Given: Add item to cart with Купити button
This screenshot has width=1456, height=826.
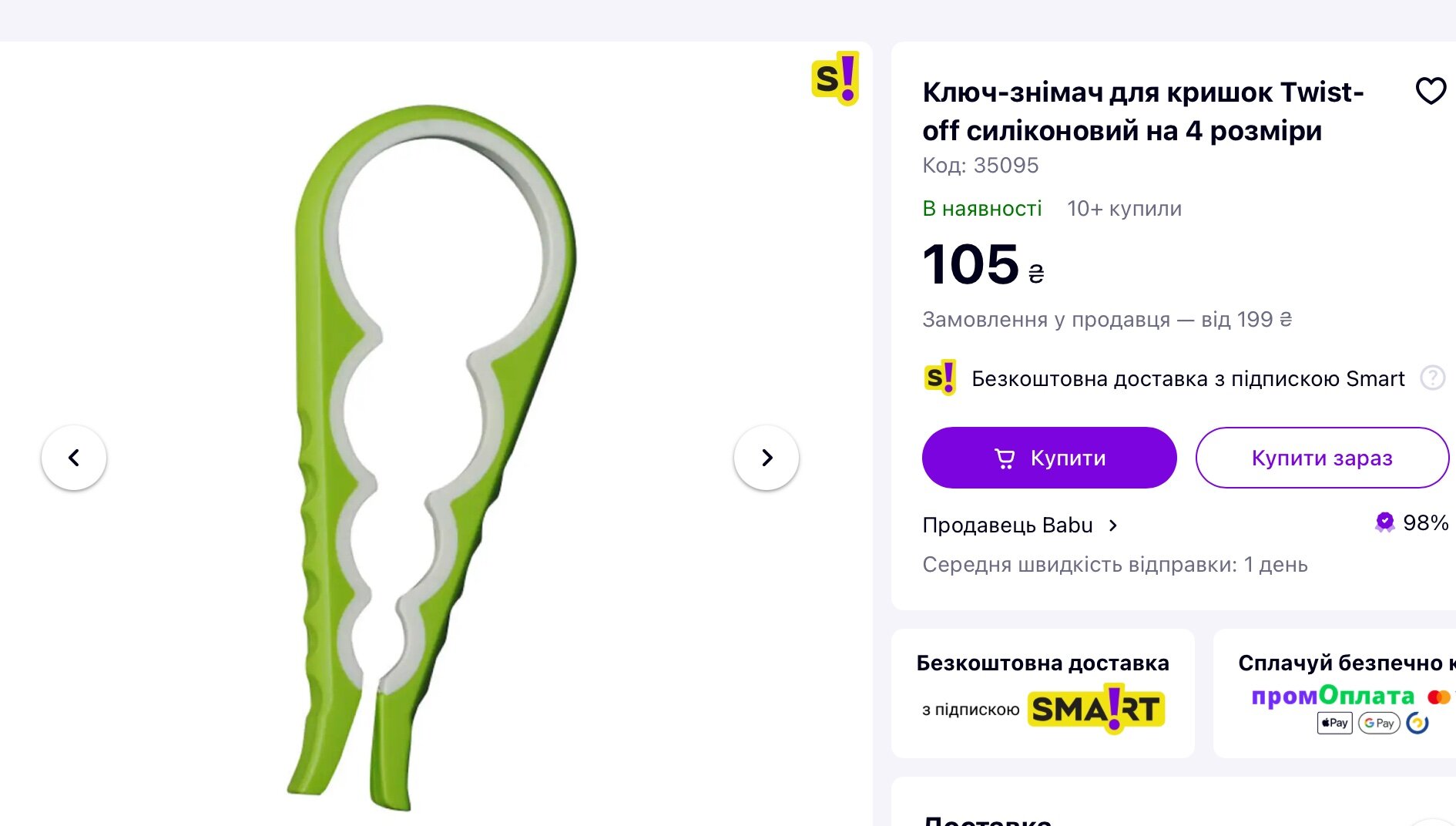Looking at the screenshot, I should [x=1049, y=458].
